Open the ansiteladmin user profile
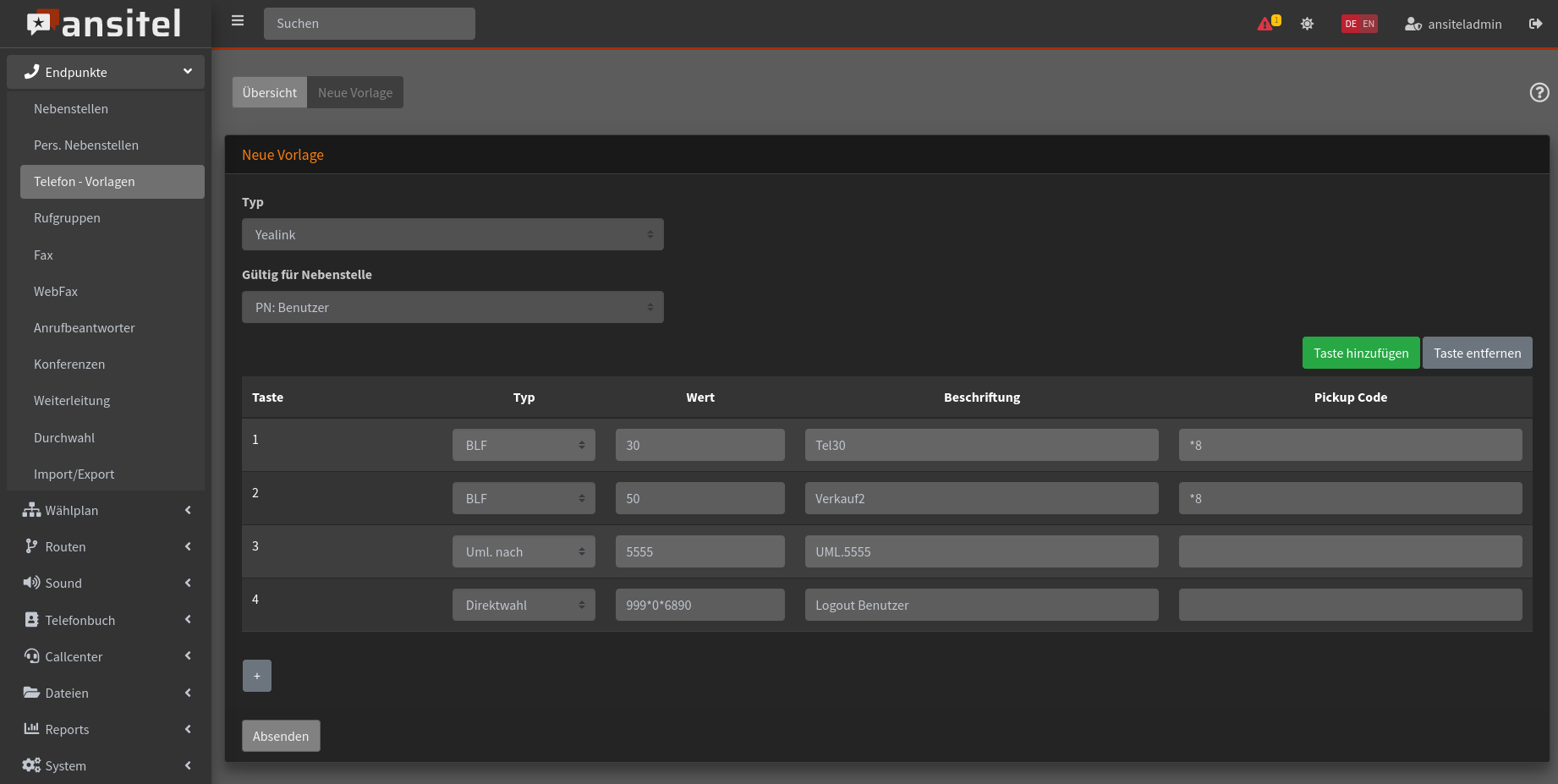Image resolution: width=1558 pixels, height=784 pixels. tap(1453, 24)
